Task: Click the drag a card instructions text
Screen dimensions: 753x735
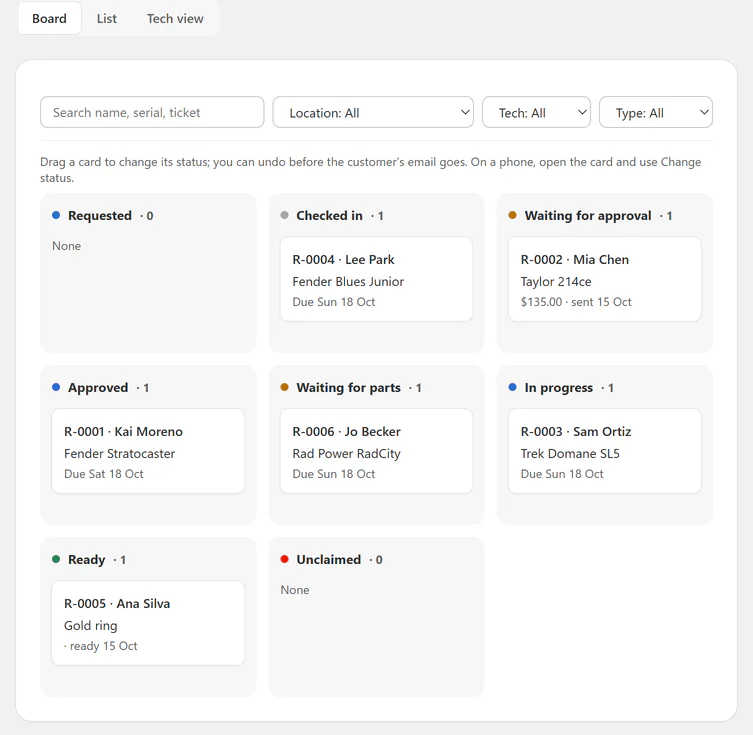Action: [370, 169]
